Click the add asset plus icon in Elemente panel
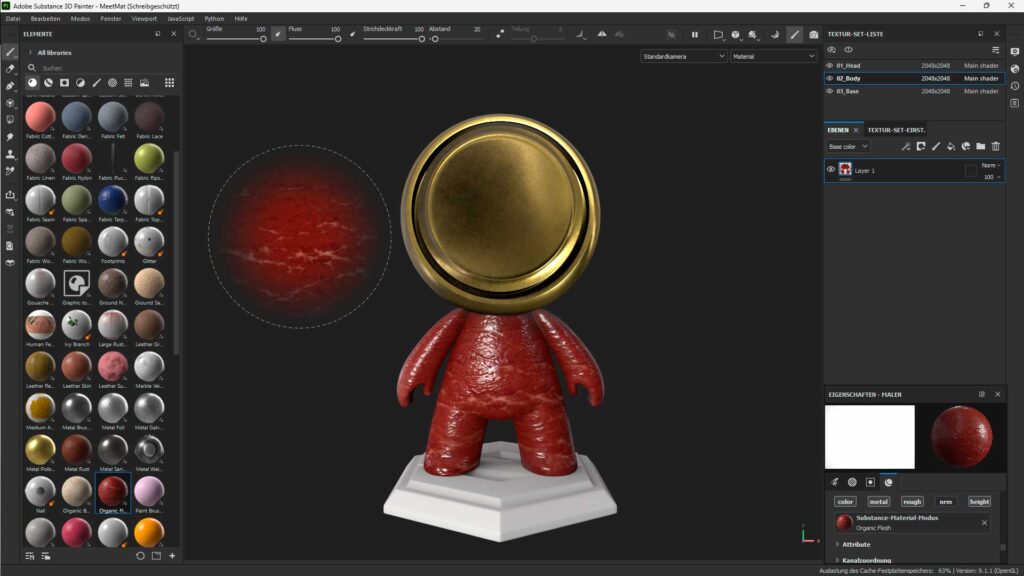Viewport: 1024px width, 576px height. (x=172, y=556)
